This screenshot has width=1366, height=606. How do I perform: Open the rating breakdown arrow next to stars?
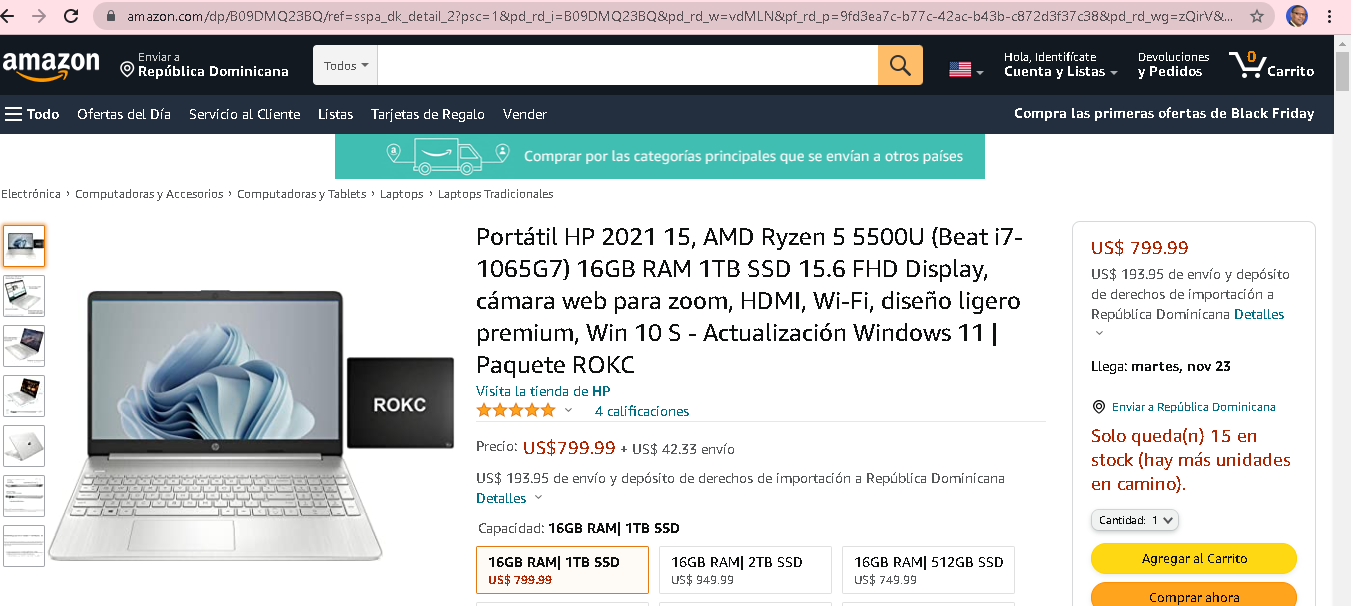[568, 410]
